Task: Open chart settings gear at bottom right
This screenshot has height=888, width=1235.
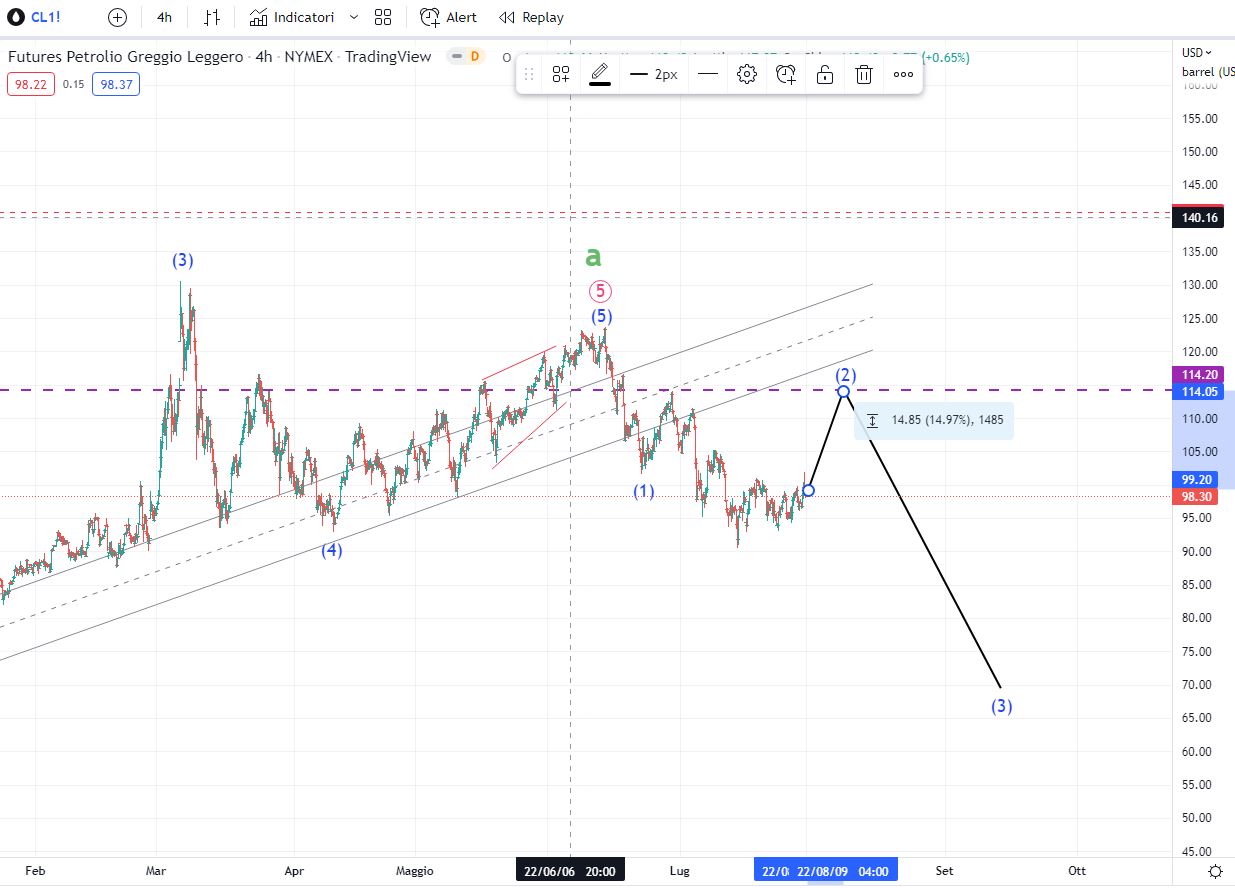Action: click(1215, 871)
